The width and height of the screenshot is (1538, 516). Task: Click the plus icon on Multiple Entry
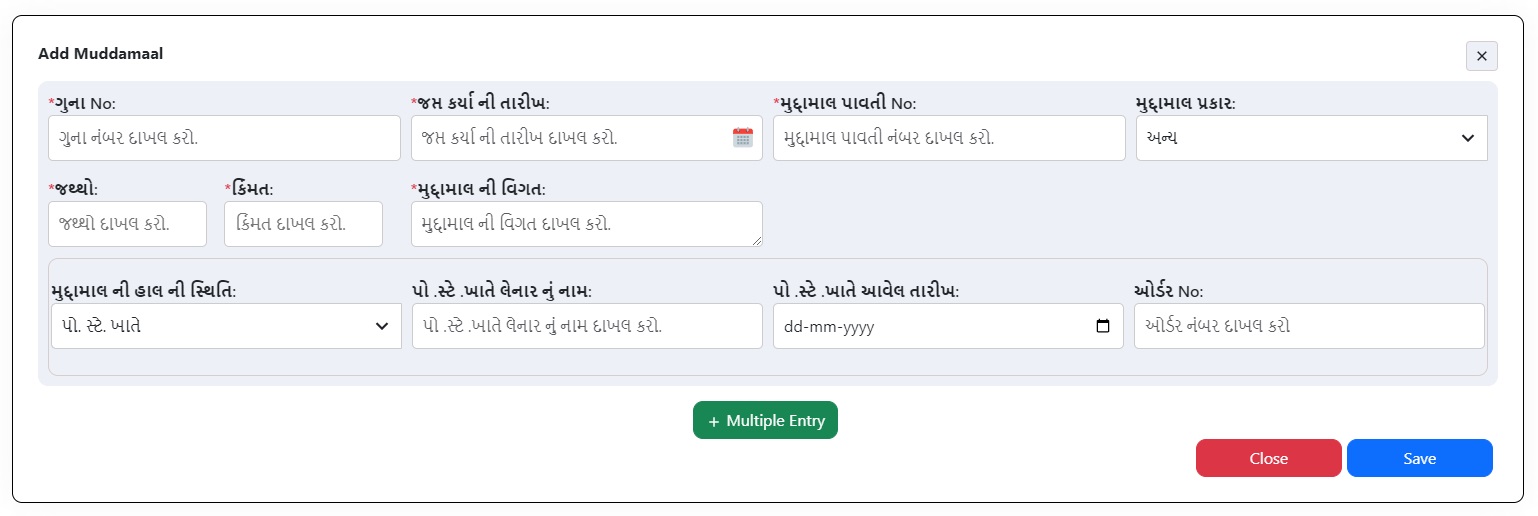tap(713, 422)
